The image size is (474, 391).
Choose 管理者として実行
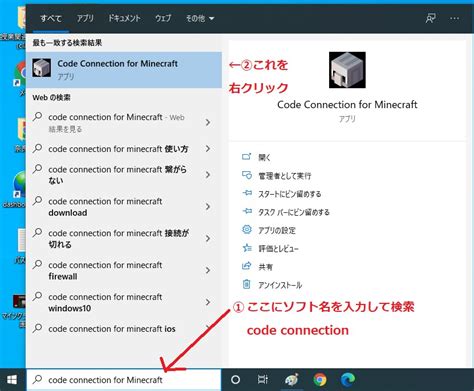pyautogui.click(x=285, y=176)
